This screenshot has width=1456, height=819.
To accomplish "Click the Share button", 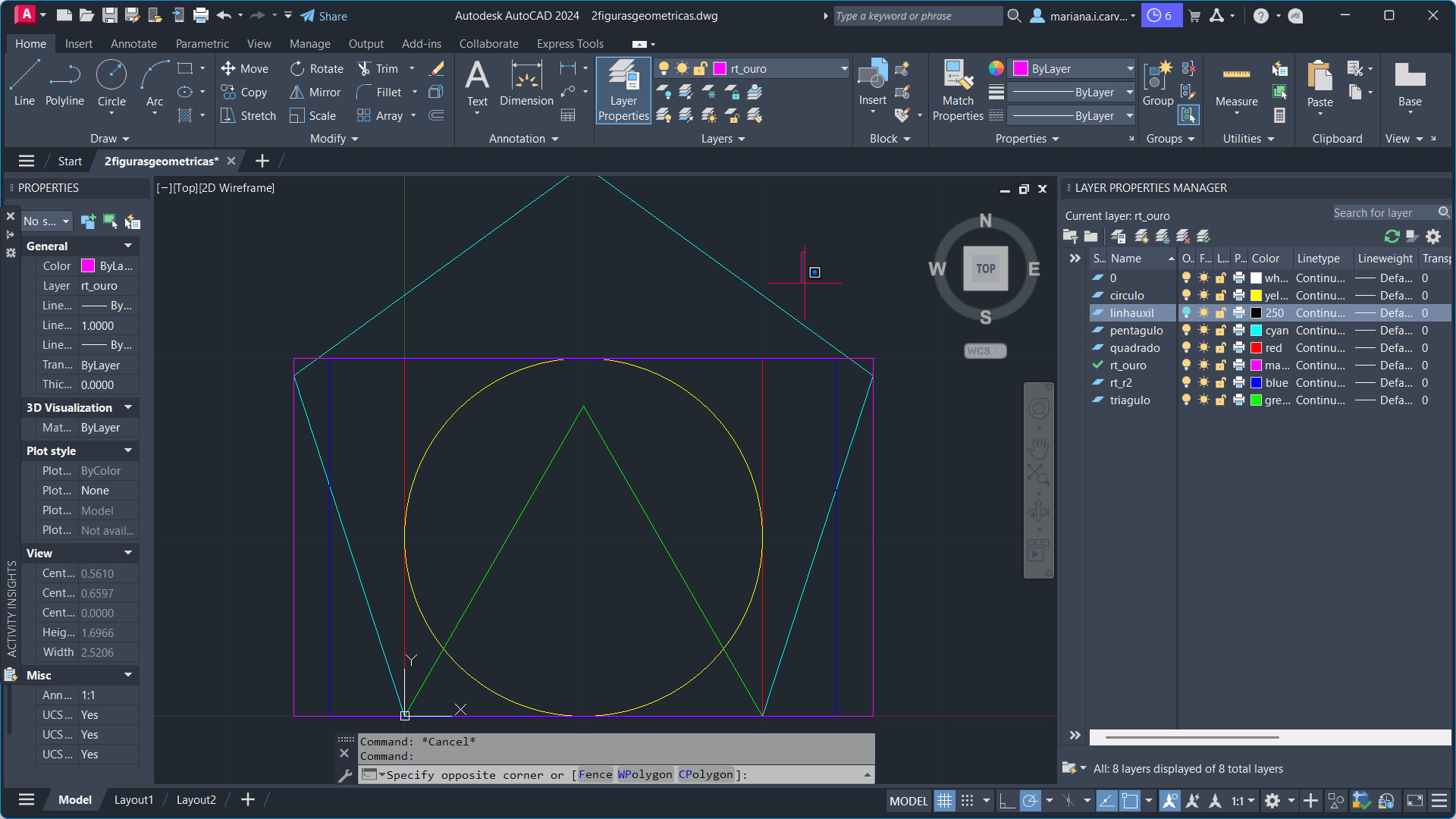I will 324,16.
